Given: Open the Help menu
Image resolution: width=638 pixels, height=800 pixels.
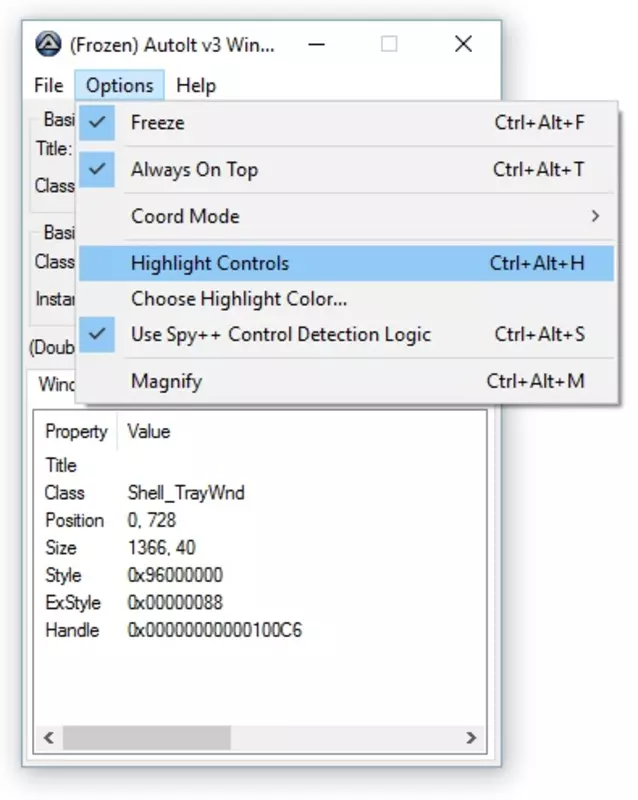Looking at the screenshot, I should pos(196,85).
